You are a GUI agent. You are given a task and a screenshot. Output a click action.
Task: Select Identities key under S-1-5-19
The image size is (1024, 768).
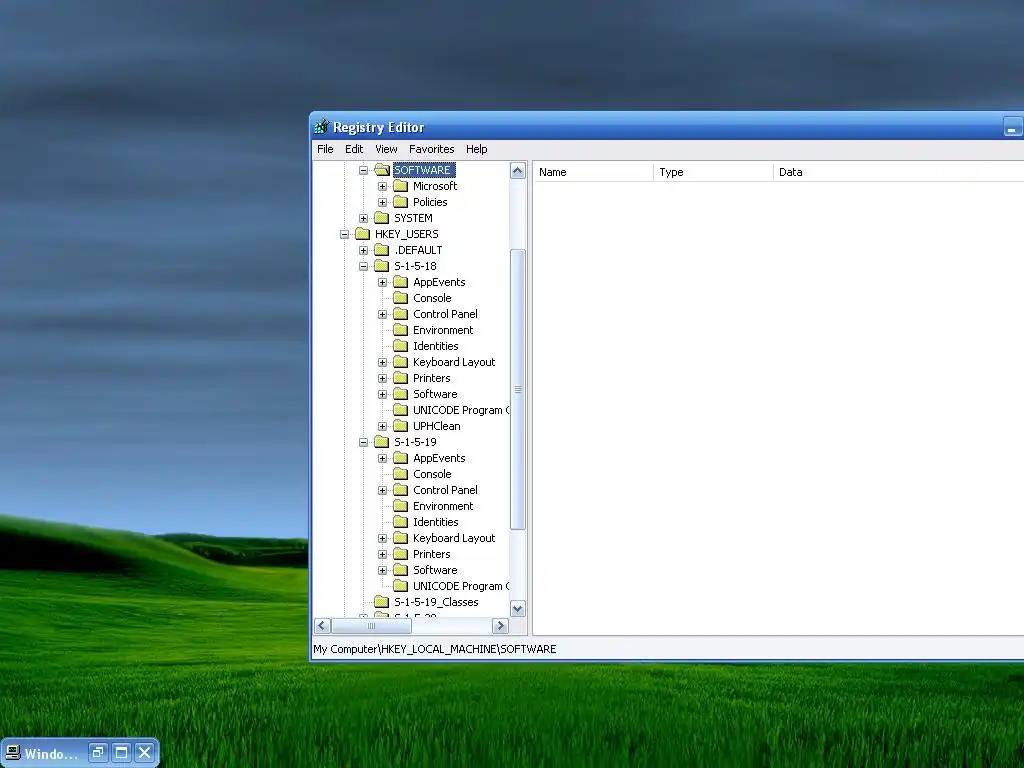436,522
